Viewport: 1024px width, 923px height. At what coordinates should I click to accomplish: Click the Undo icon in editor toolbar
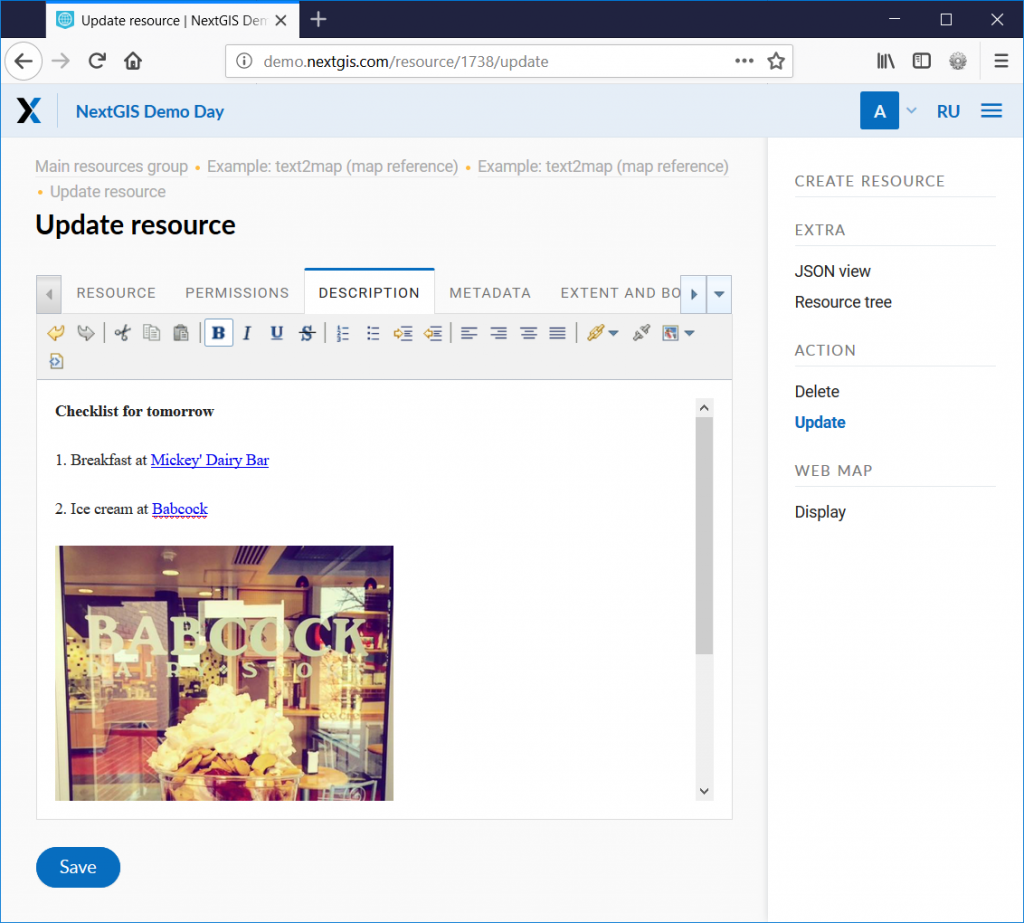(56, 333)
